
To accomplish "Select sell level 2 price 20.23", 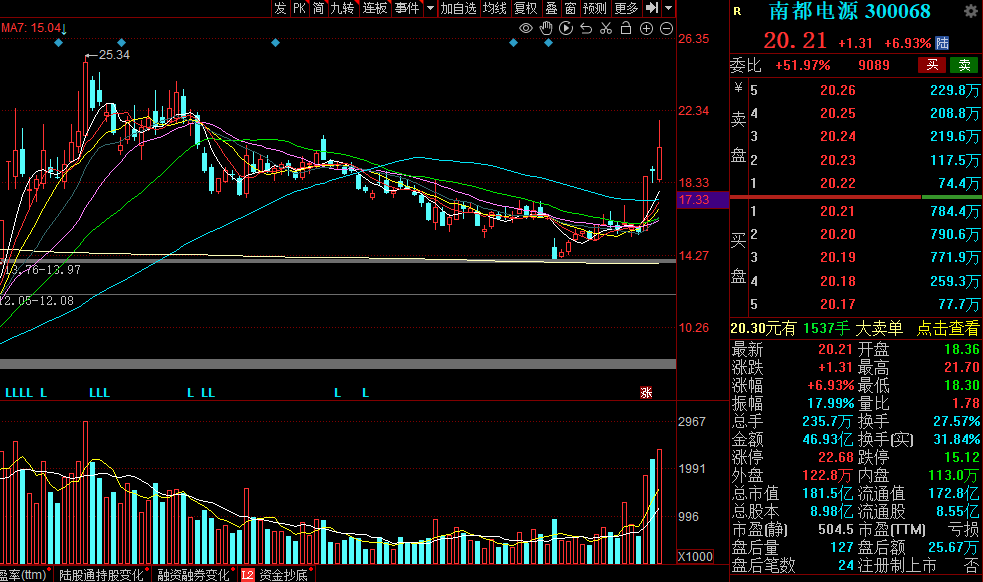I will tap(838, 161).
